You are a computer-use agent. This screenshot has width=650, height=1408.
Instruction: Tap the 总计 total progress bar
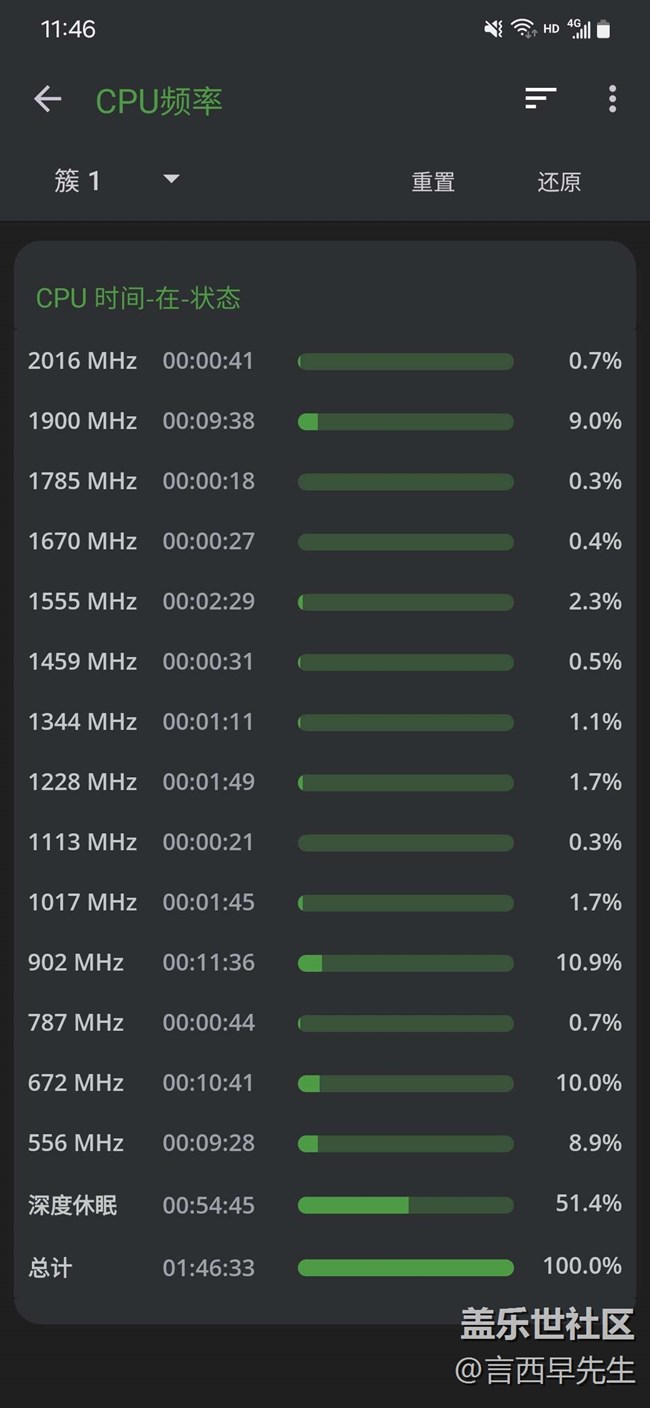[x=405, y=1268]
